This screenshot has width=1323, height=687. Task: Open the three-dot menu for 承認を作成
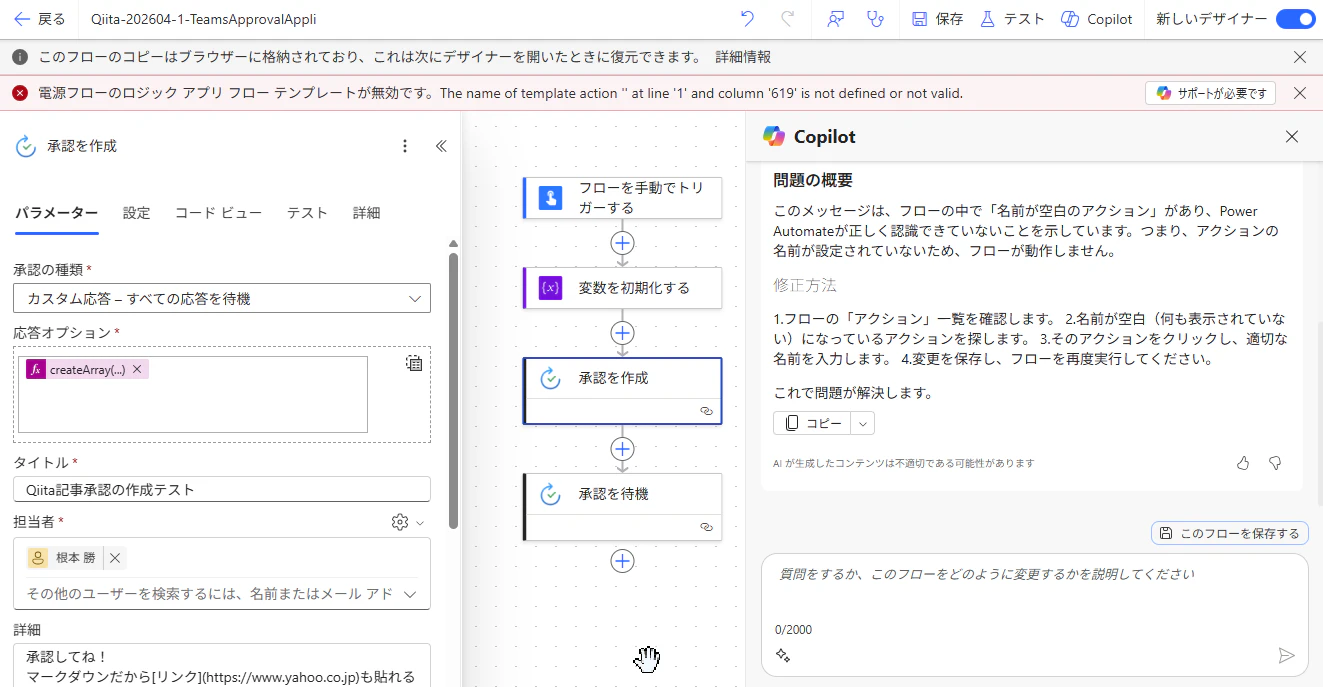pyautogui.click(x=405, y=146)
